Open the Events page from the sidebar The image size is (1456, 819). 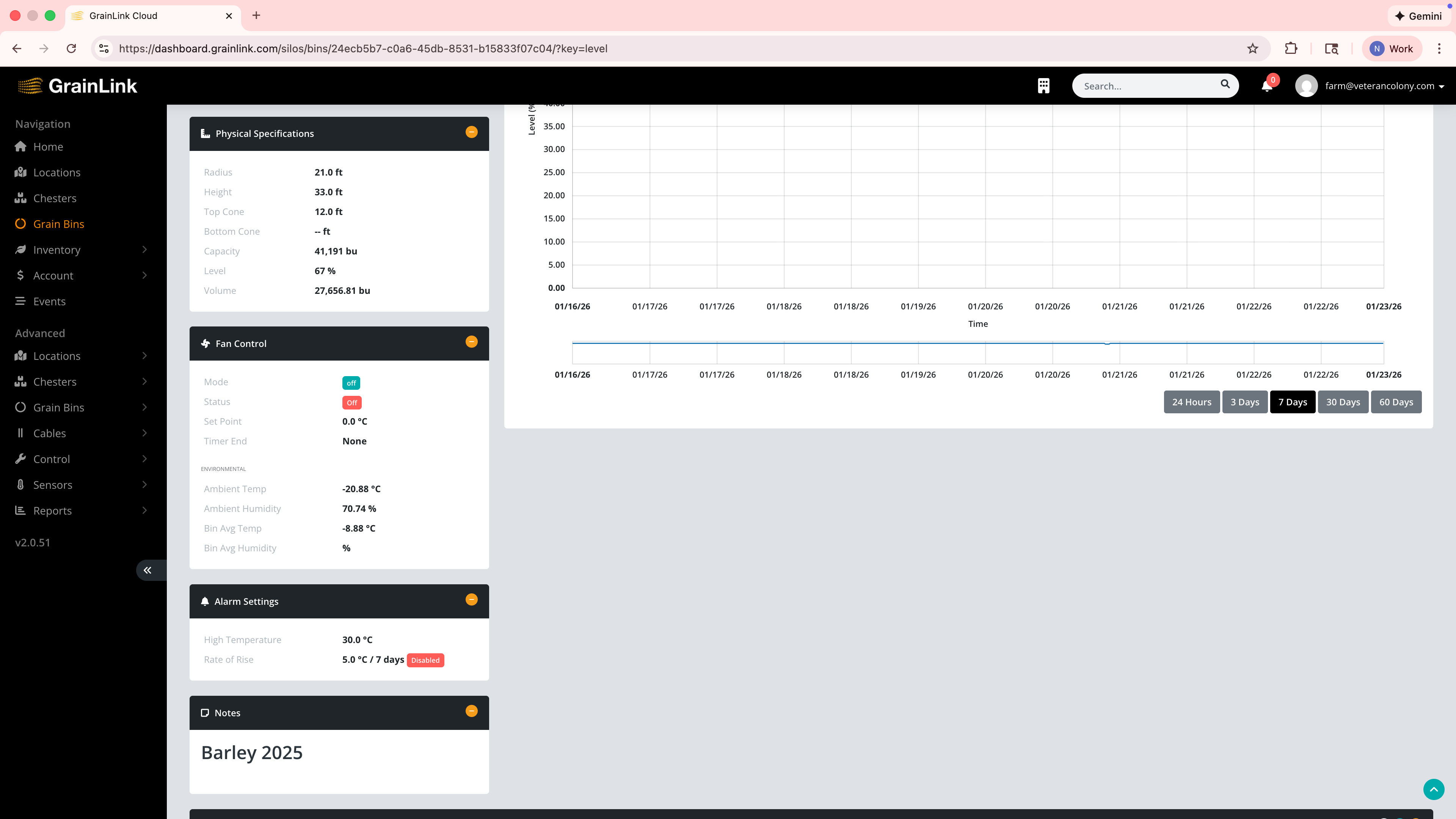(x=49, y=301)
